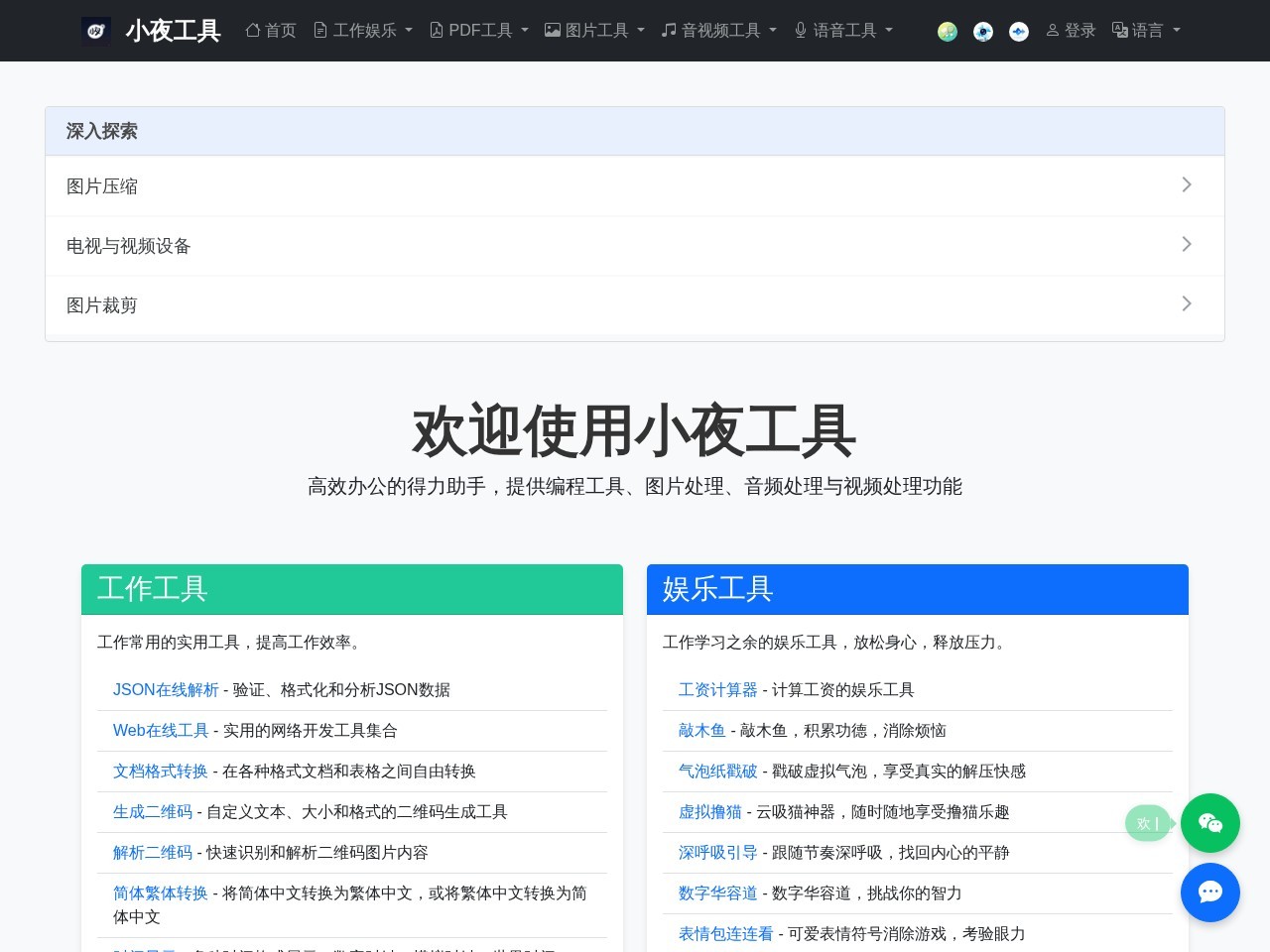1270x952 pixels.
Task: Click the blue eye round icon in navbar
Action: pyautogui.click(x=983, y=32)
